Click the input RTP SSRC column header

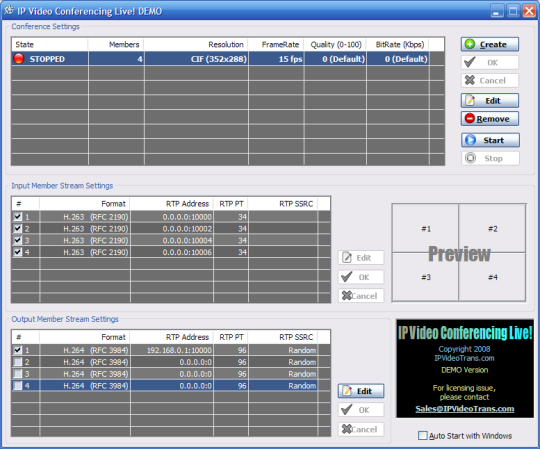pos(283,203)
